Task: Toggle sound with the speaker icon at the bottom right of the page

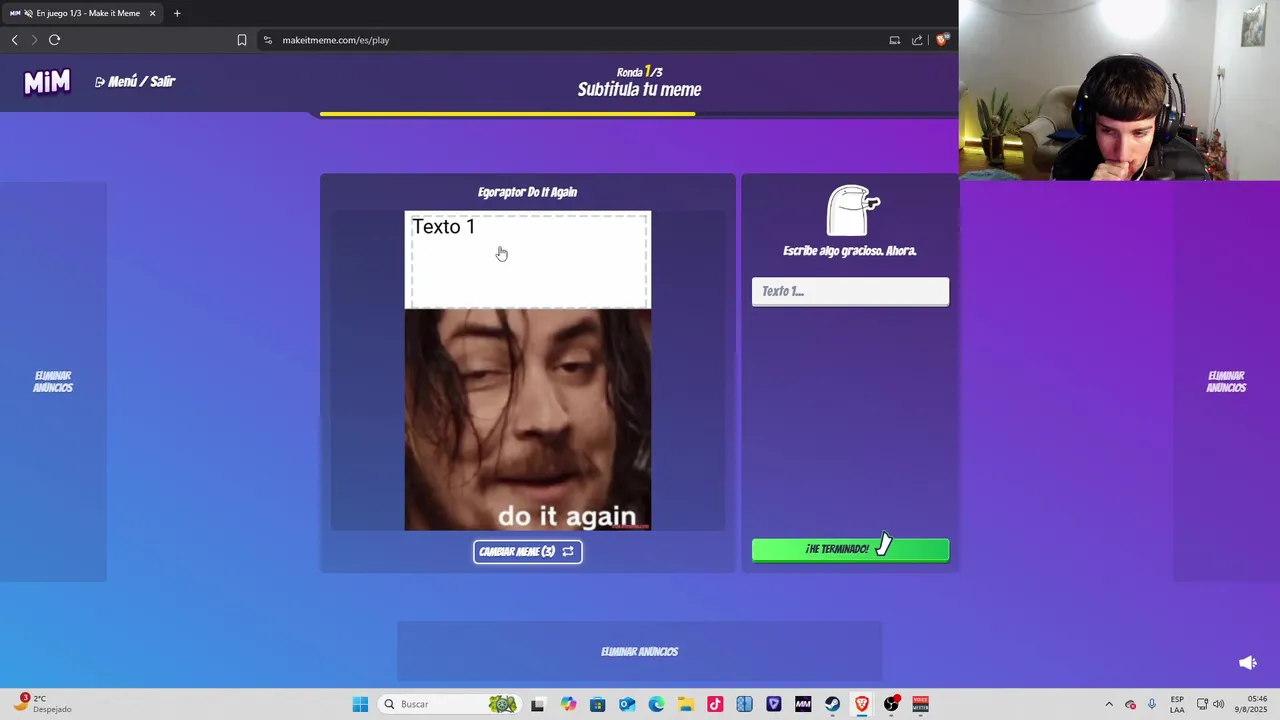Action: 1247,663
